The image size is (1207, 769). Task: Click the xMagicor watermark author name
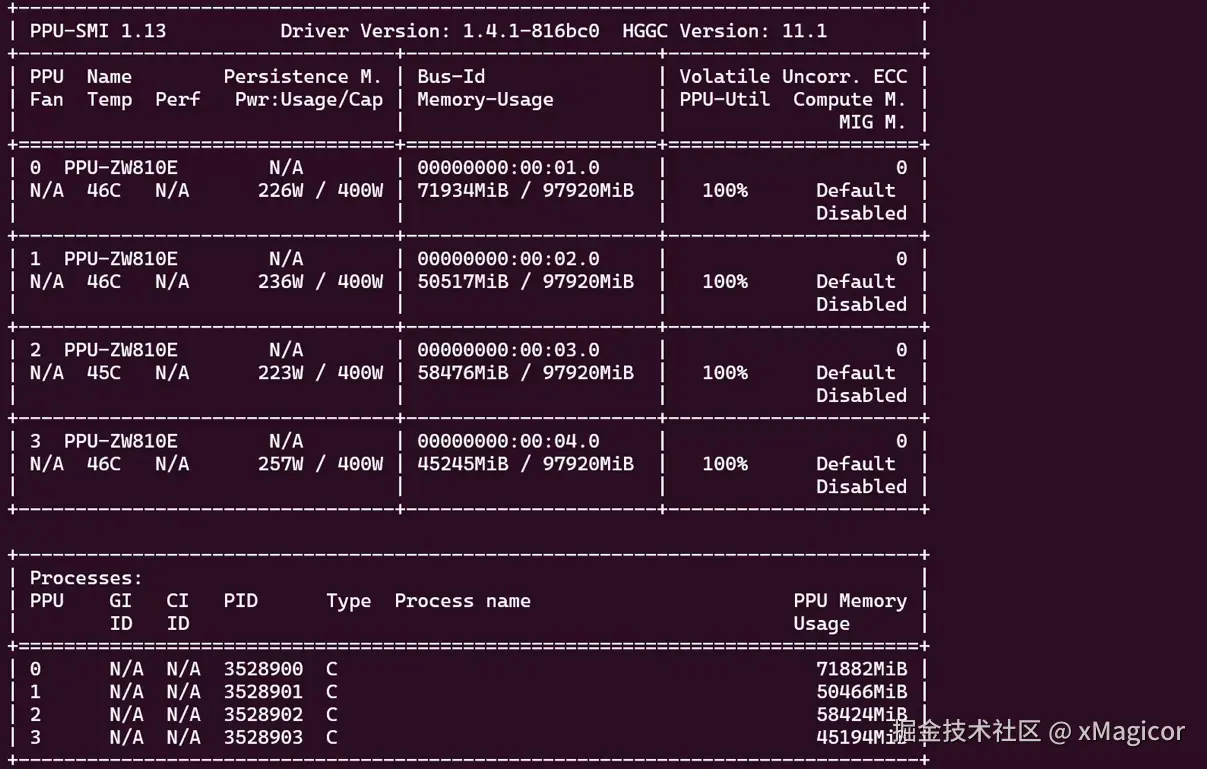1130,731
